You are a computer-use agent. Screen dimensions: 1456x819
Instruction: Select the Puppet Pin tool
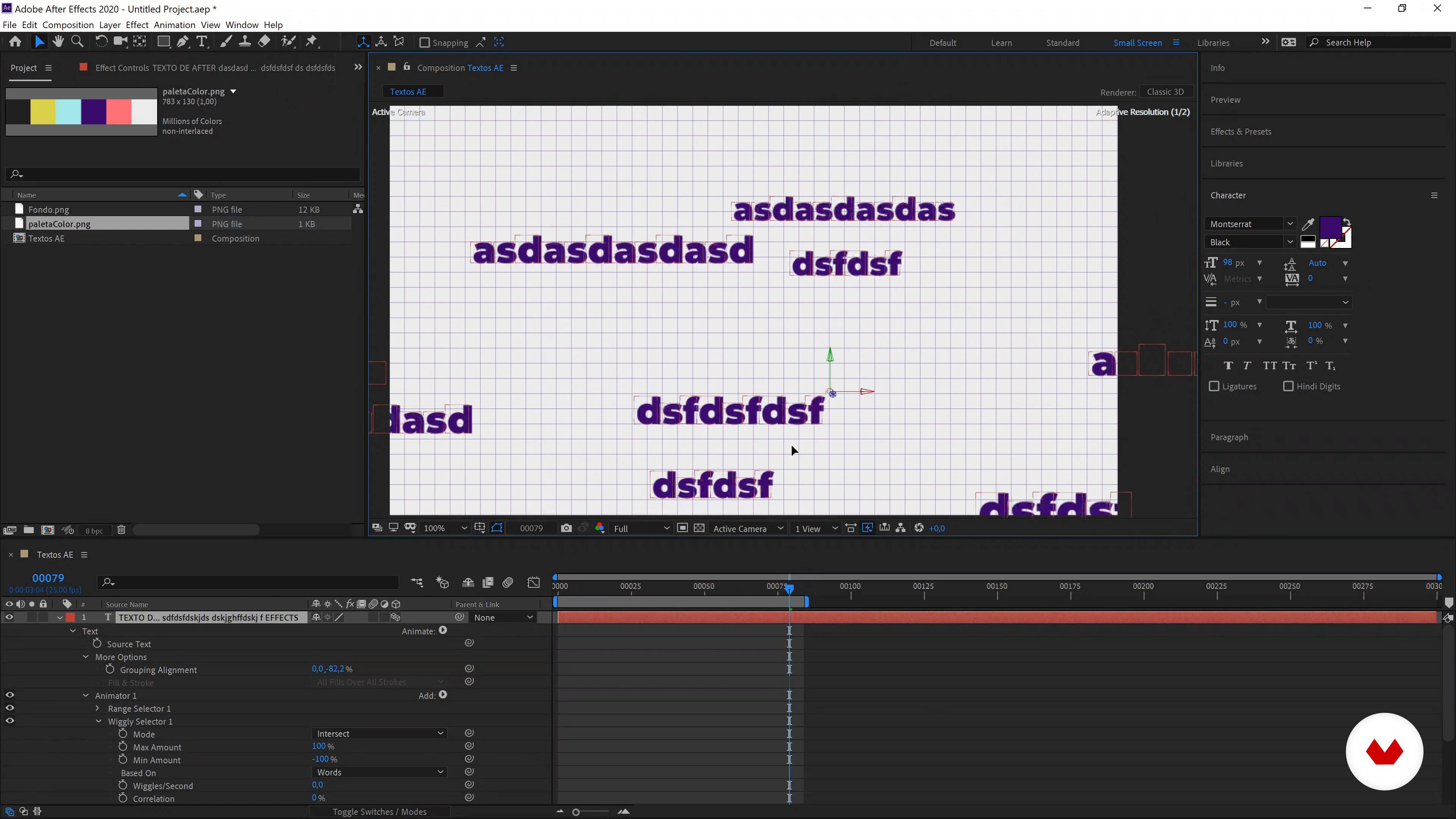pos(311,42)
